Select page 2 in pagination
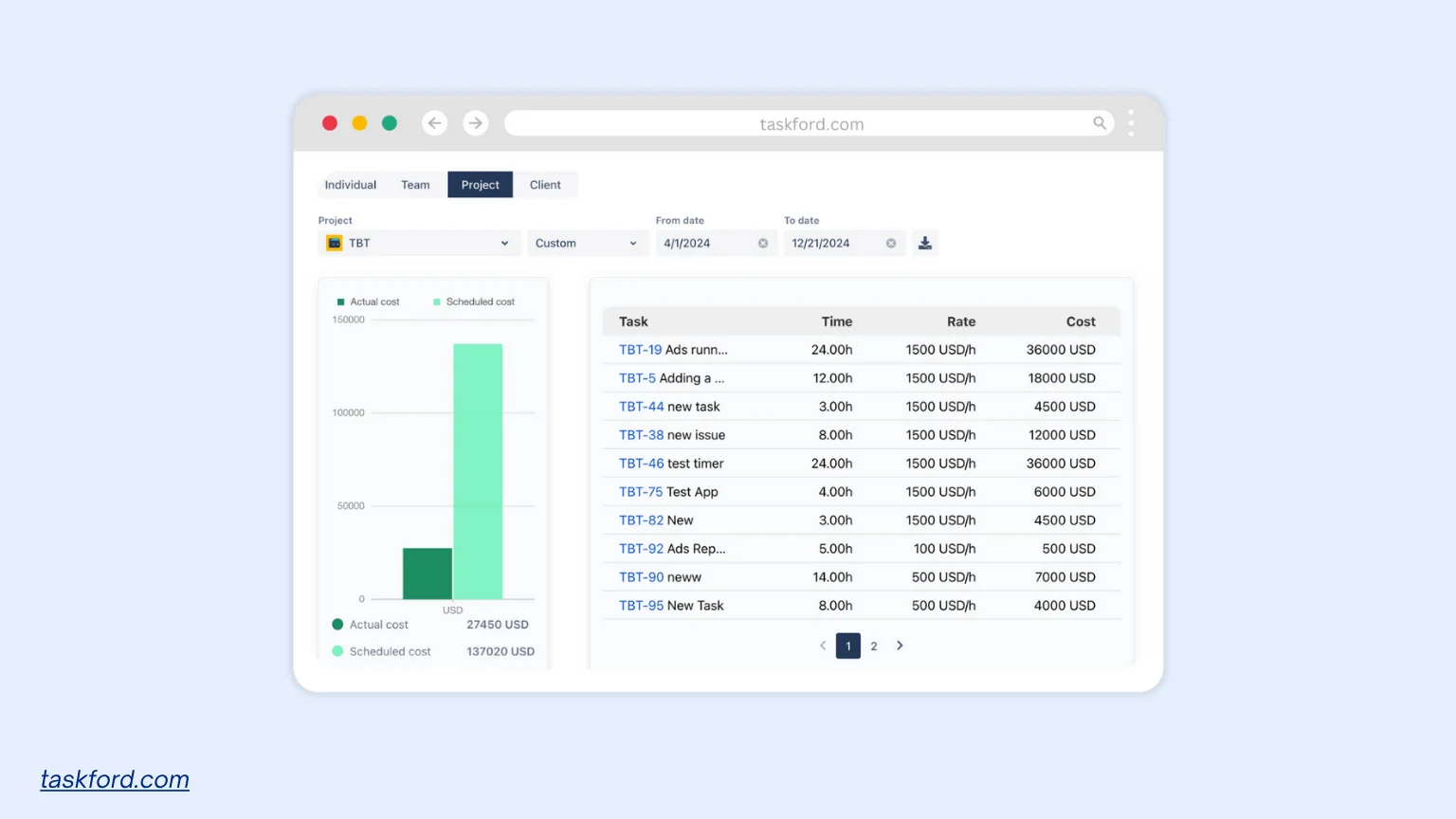Image resolution: width=1456 pixels, height=819 pixels. pyautogui.click(x=873, y=646)
